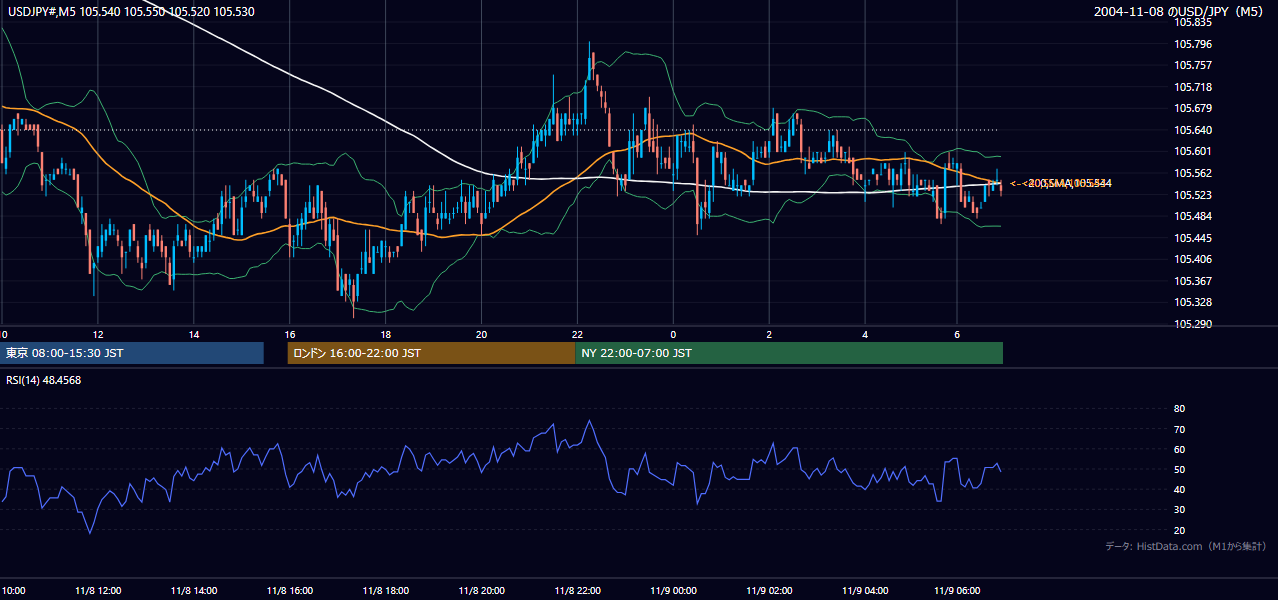Viewport: 1278px width, 600px height.
Task: Select the NY 22:00-07:00 JST session bar
Action: [x=789, y=353]
